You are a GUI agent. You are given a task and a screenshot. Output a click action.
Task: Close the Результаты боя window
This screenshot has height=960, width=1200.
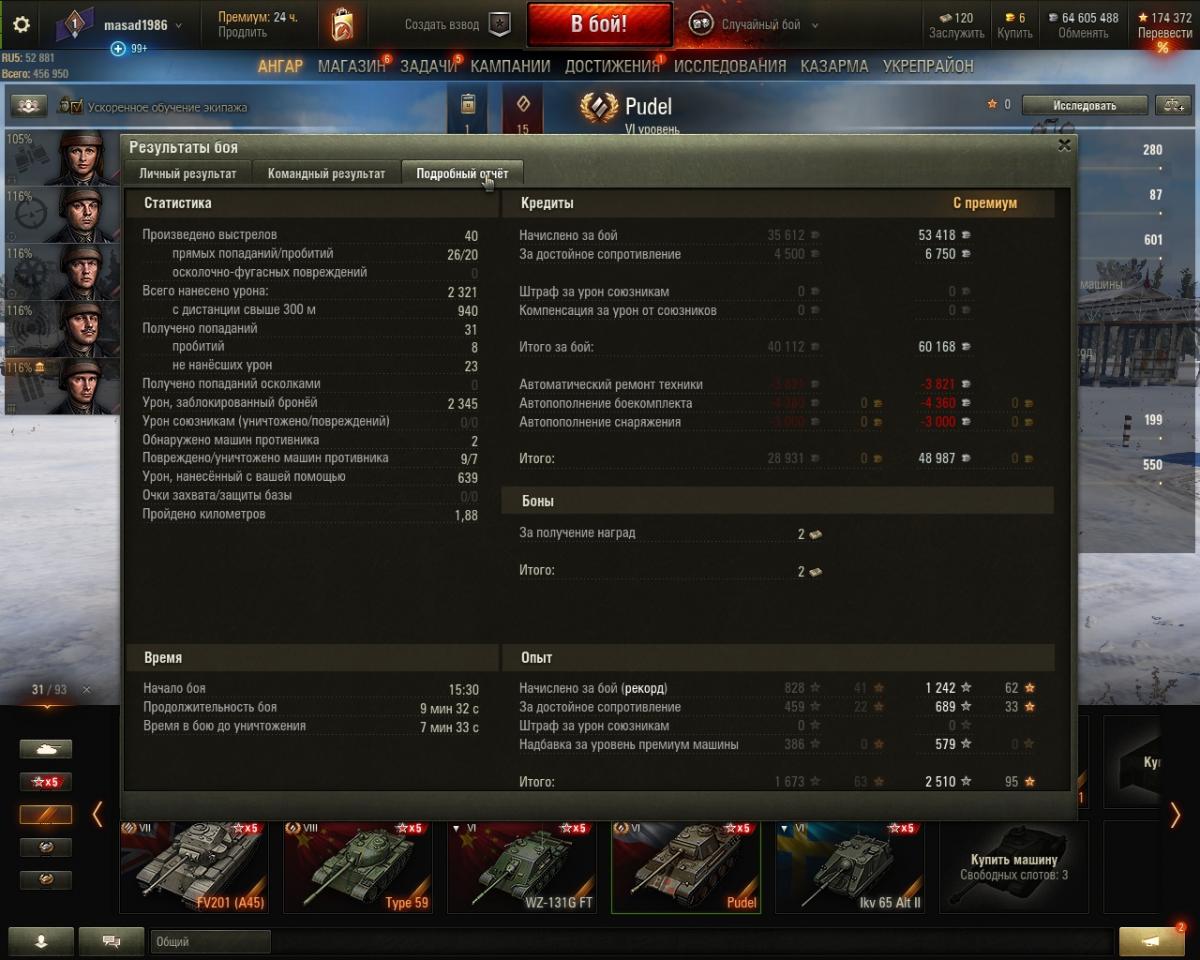click(x=1064, y=145)
